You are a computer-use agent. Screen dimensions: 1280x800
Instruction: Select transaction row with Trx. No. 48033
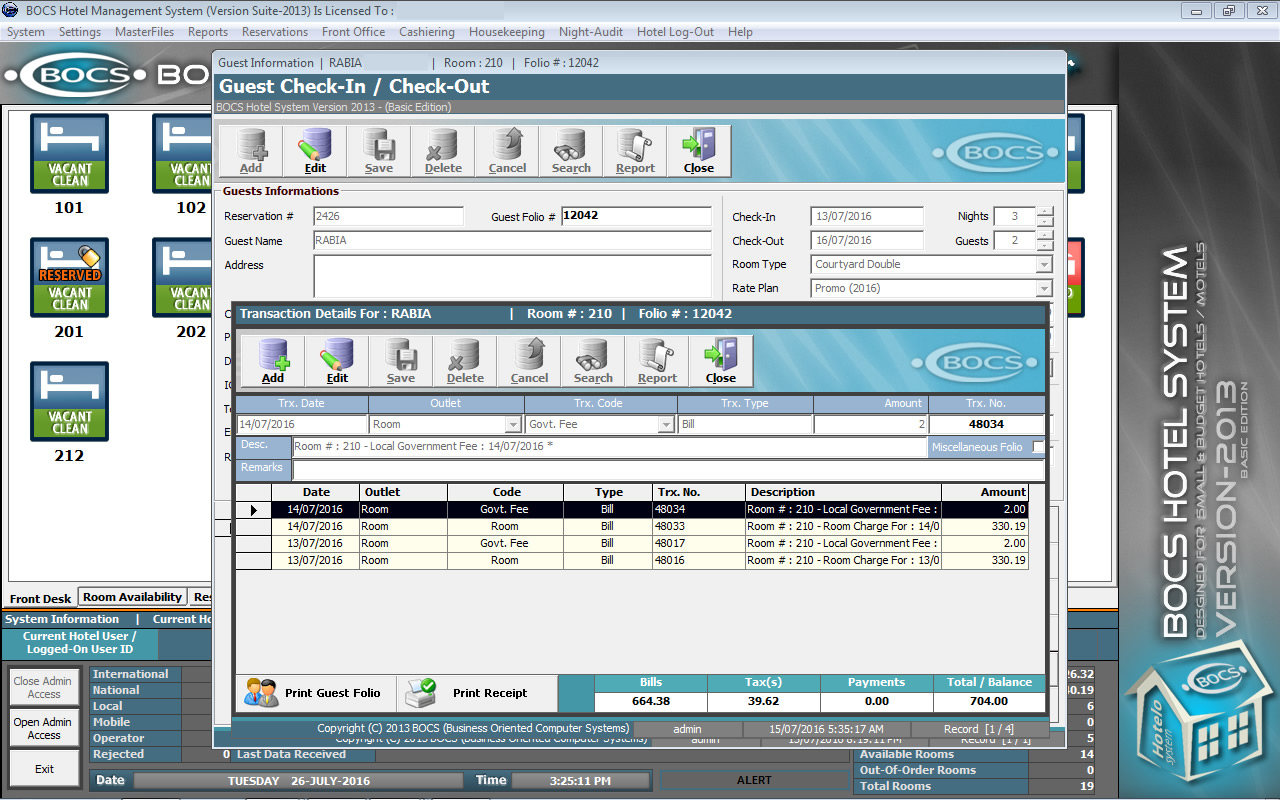[631, 527]
